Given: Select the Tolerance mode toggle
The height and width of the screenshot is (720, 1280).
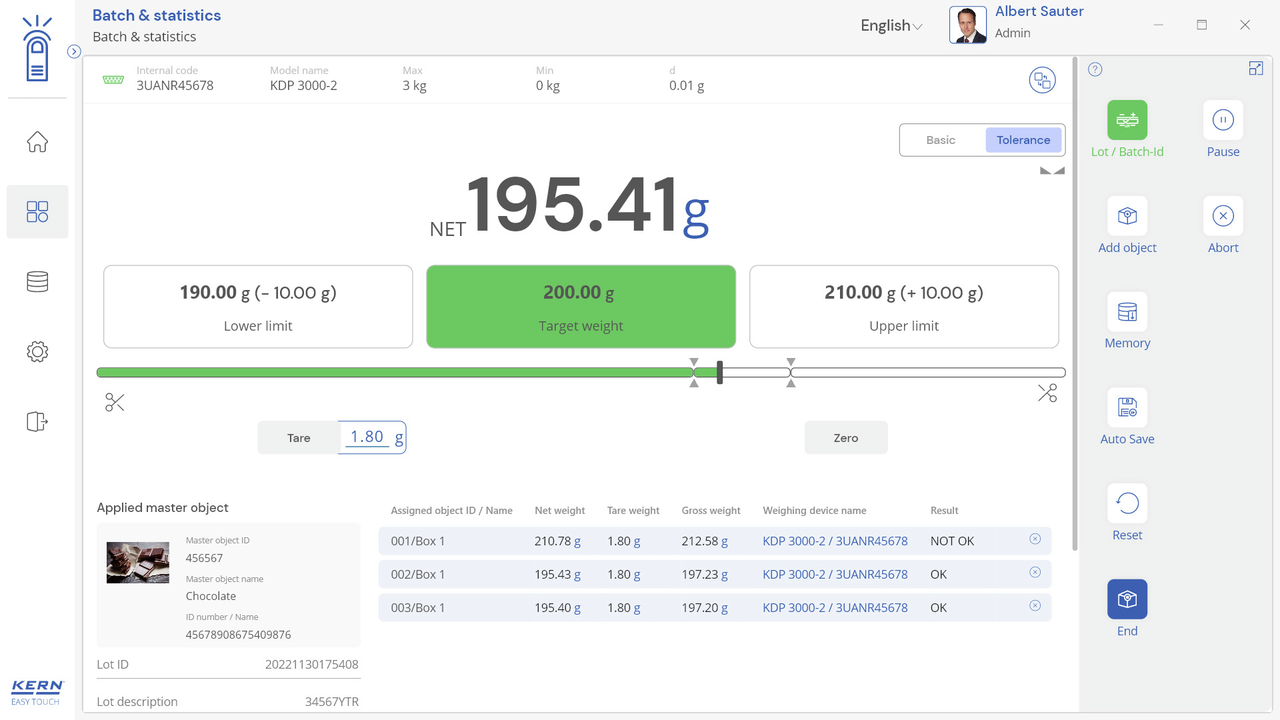Looking at the screenshot, I should click(1023, 140).
